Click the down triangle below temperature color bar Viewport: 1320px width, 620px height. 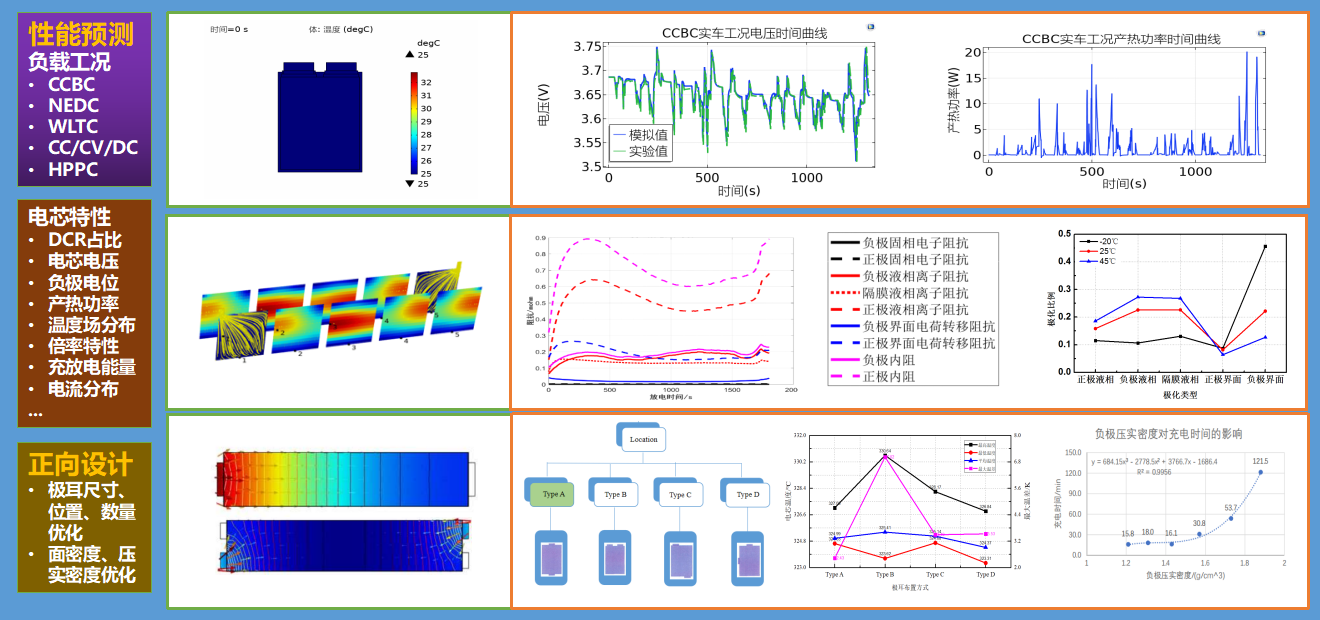(409, 183)
